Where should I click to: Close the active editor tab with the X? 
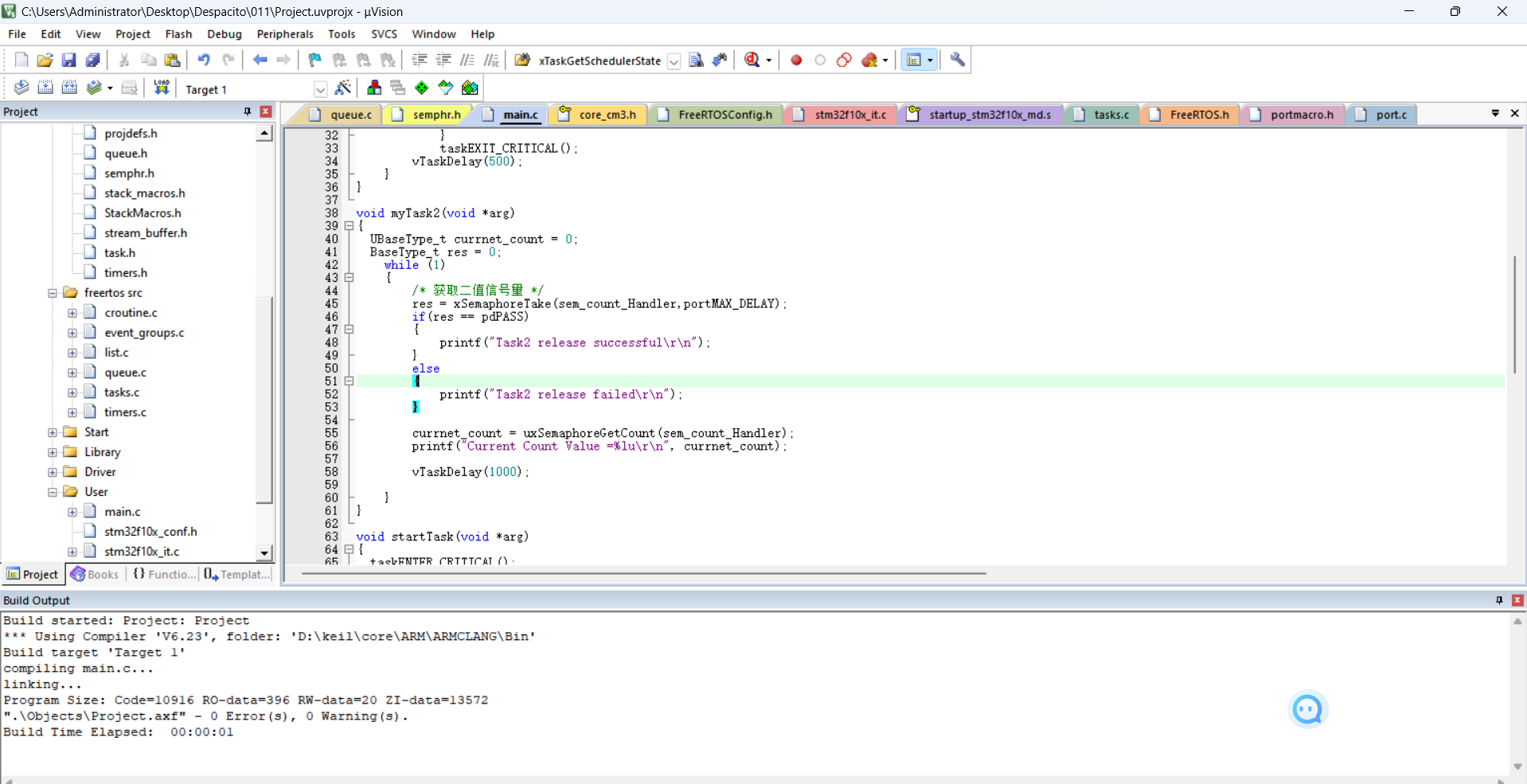pos(1515,114)
